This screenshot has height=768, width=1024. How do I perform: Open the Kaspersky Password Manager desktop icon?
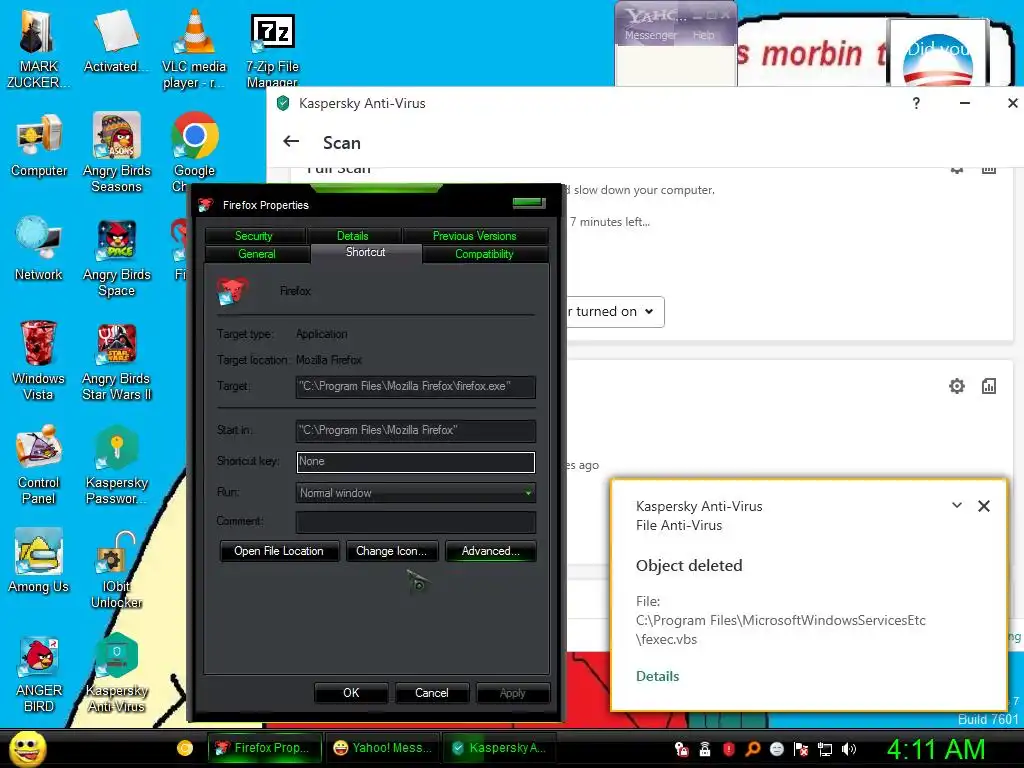click(116, 465)
